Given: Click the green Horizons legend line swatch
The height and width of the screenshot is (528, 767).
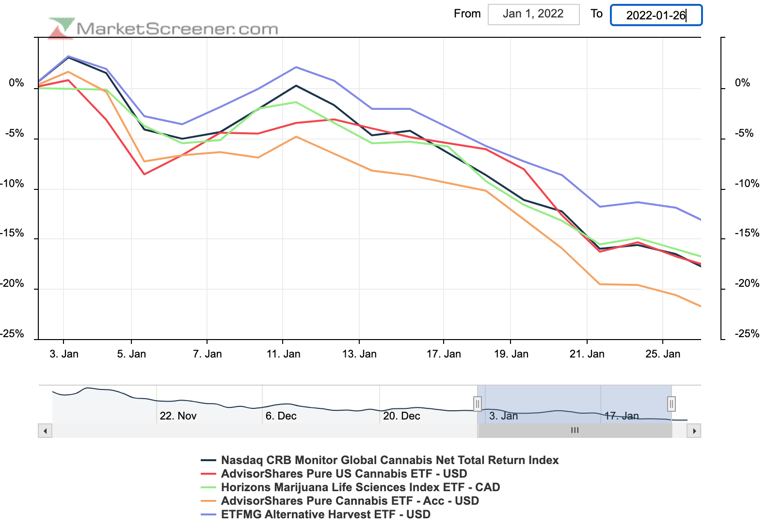Looking at the screenshot, I should (208, 487).
